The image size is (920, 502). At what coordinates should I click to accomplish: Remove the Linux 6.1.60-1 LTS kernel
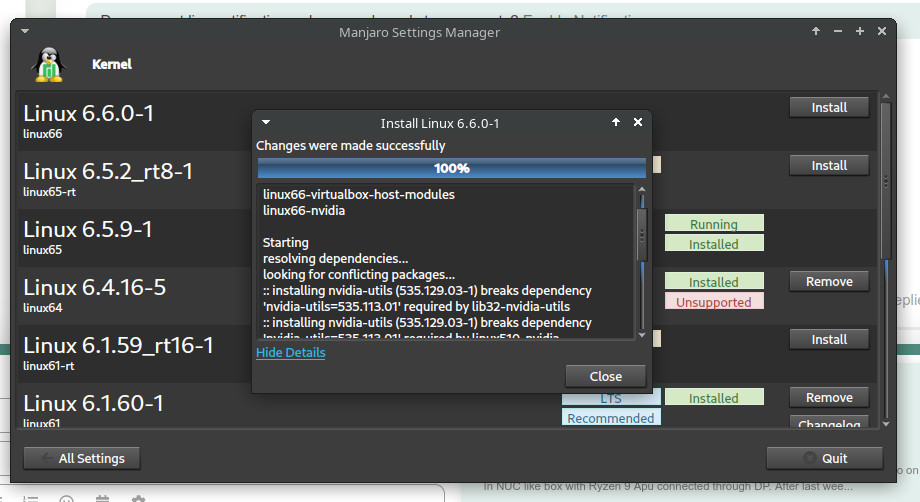pyautogui.click(x=829, y=398)
